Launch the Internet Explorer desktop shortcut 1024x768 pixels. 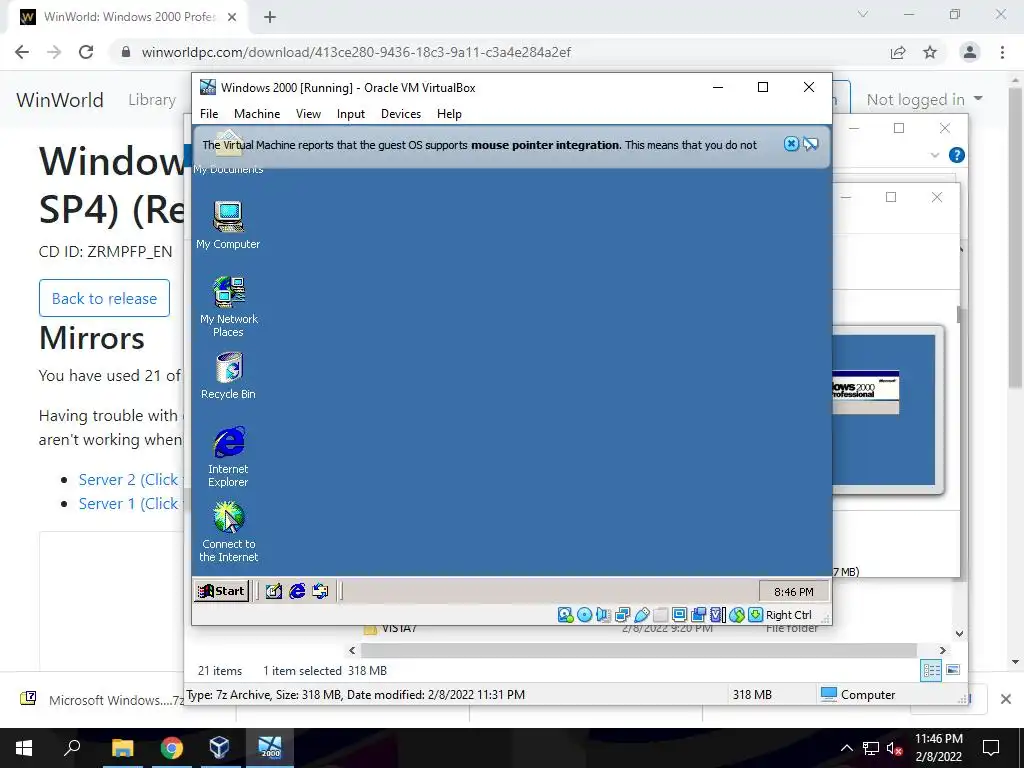229,456
